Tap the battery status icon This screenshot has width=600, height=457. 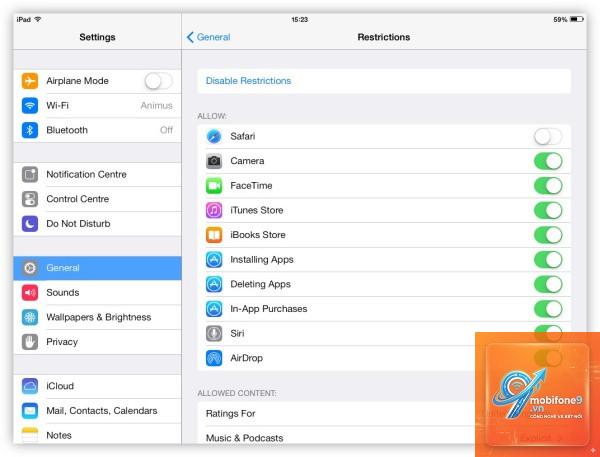point(577,19)
